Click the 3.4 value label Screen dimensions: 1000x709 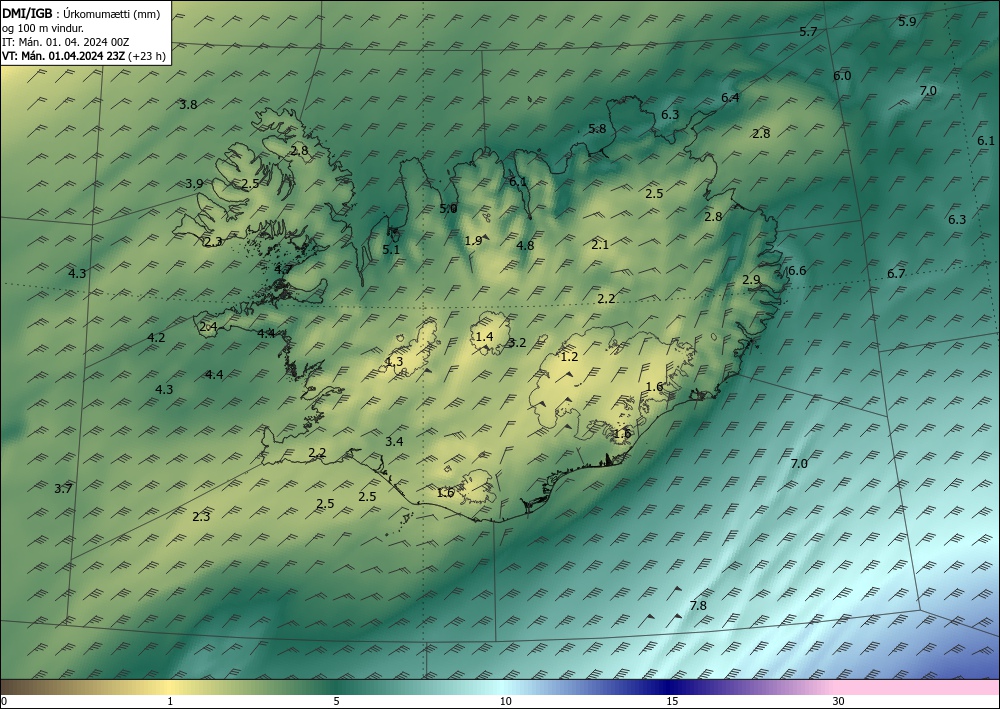click(394, 441)
